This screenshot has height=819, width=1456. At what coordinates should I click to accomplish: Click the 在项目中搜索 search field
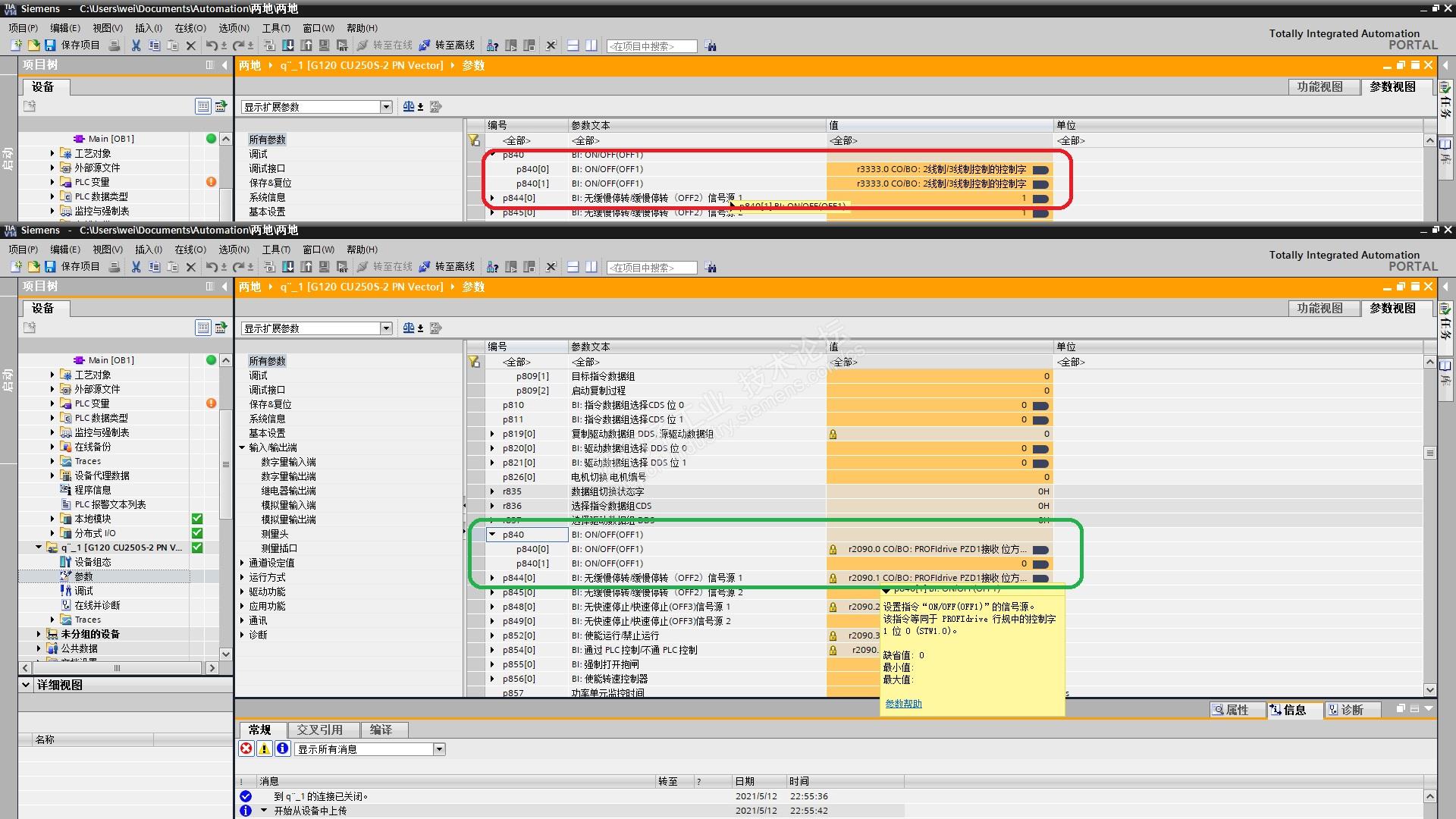coord(651,268)
